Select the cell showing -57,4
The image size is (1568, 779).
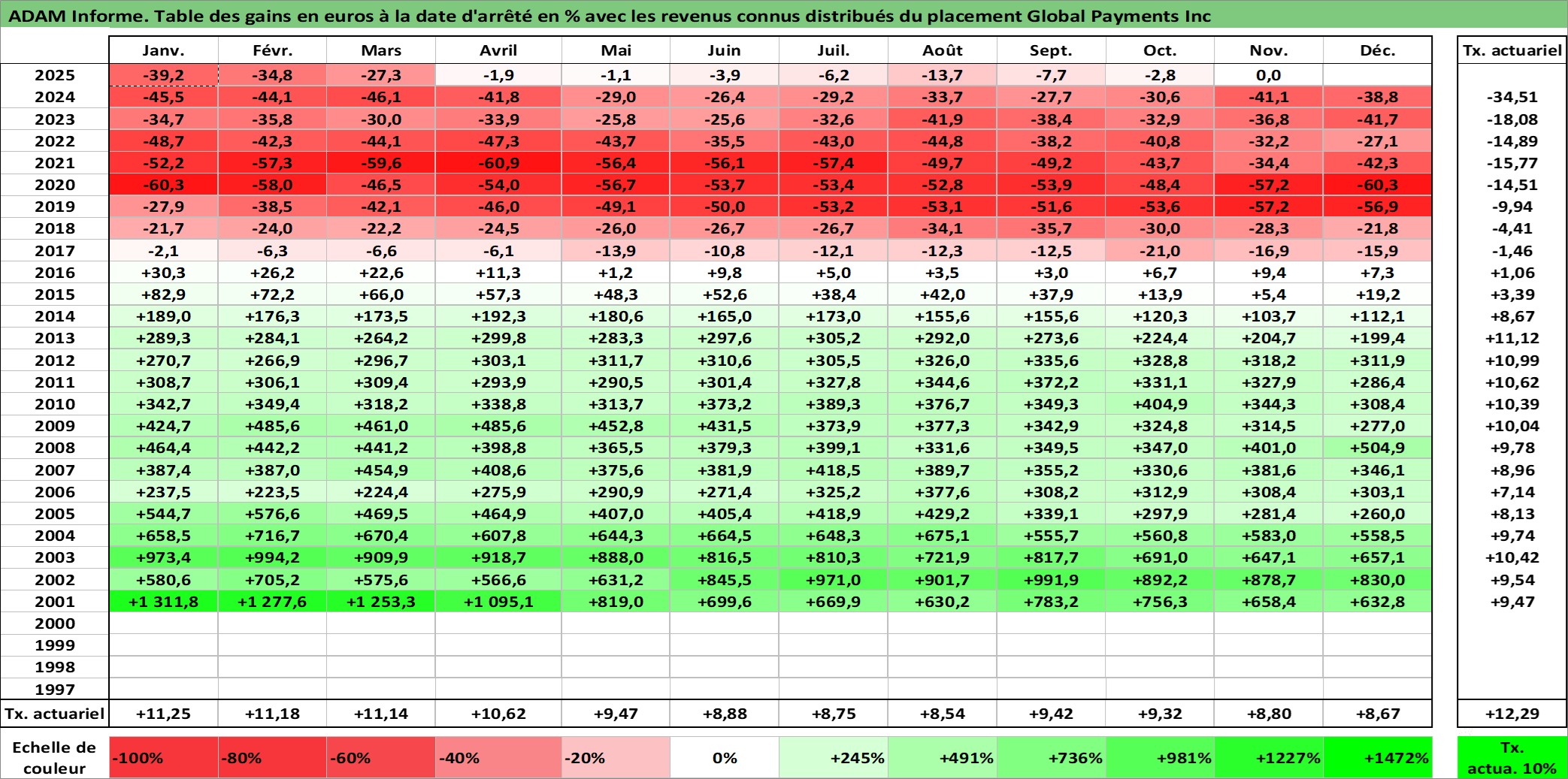click(x=833, y=163)
